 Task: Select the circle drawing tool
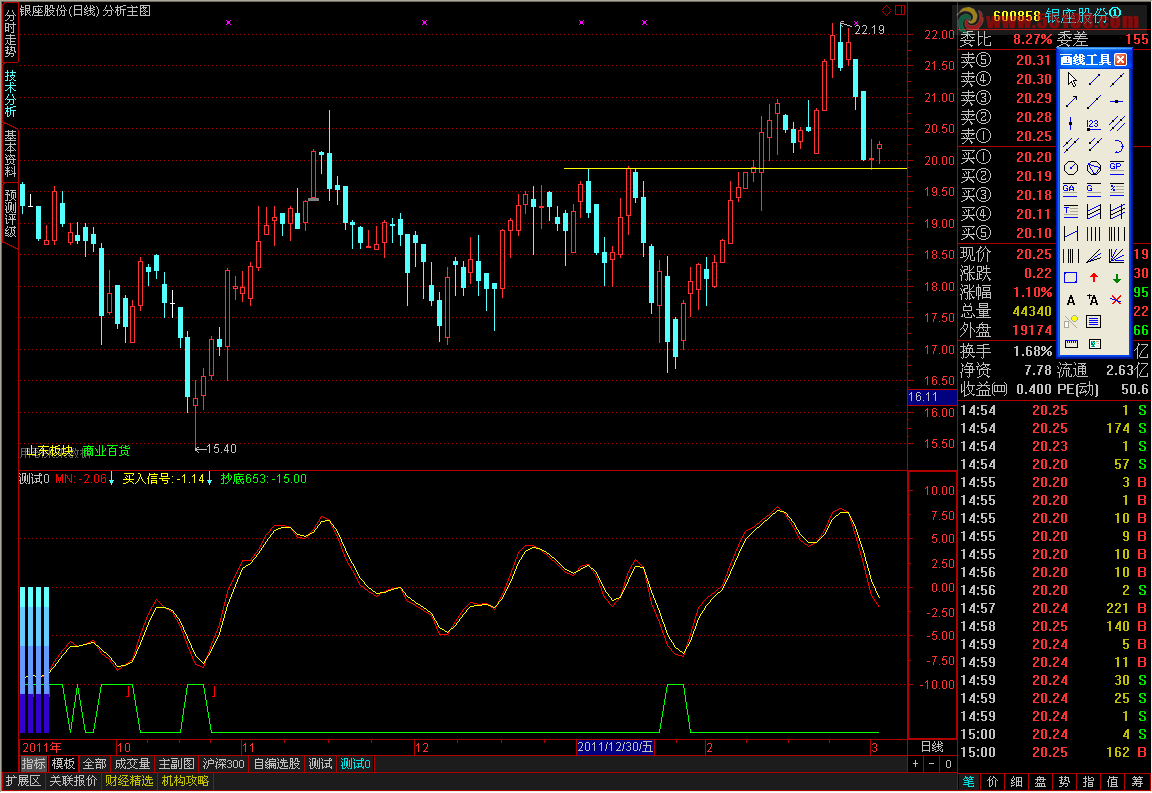point(1071,167)
